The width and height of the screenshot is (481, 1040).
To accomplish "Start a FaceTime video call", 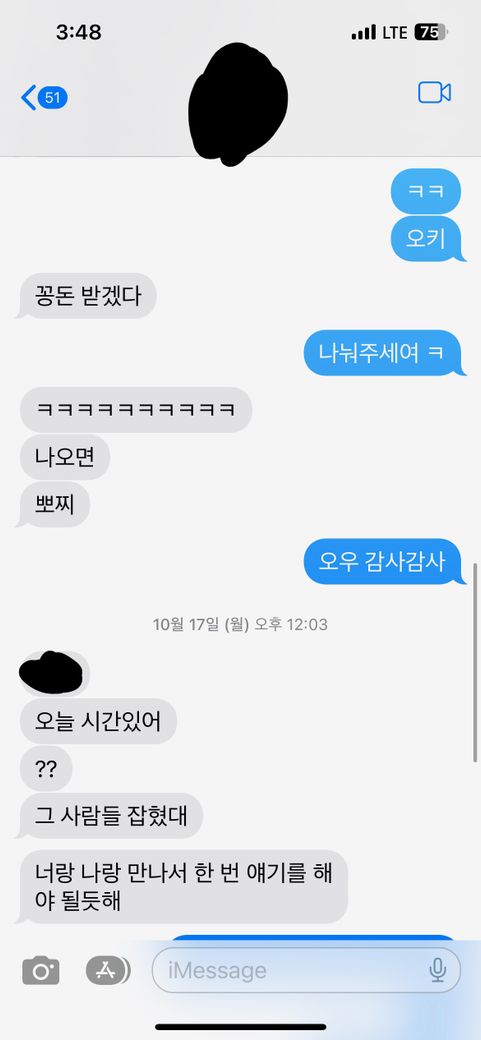I will [435, 92].
